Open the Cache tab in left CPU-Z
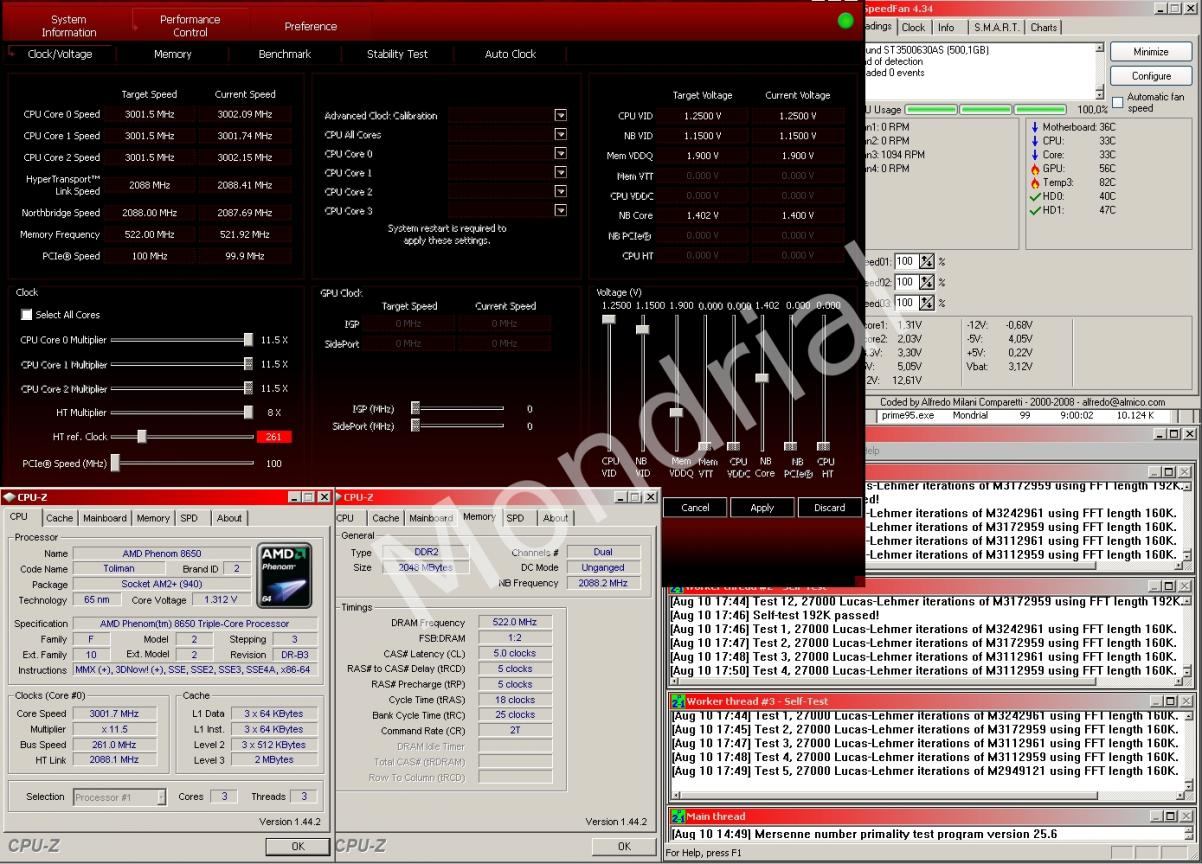The width and height of the screenshot is (1202, 864). (x=60, y=518)
